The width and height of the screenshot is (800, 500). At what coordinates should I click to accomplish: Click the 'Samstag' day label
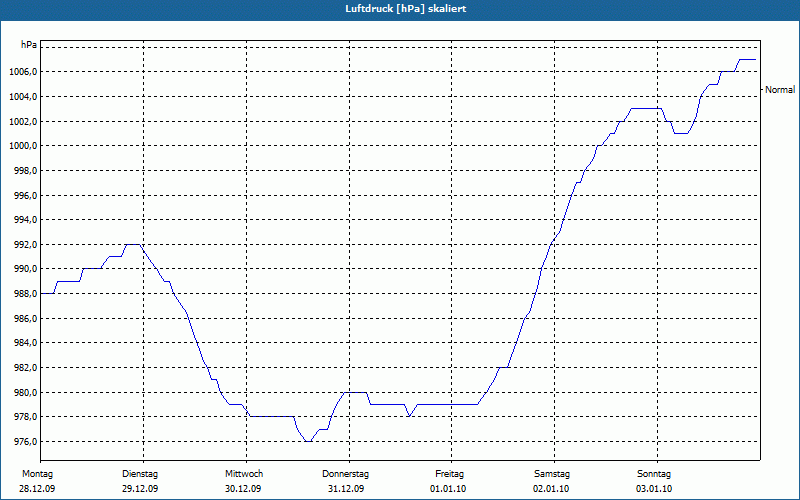[552, 474]
